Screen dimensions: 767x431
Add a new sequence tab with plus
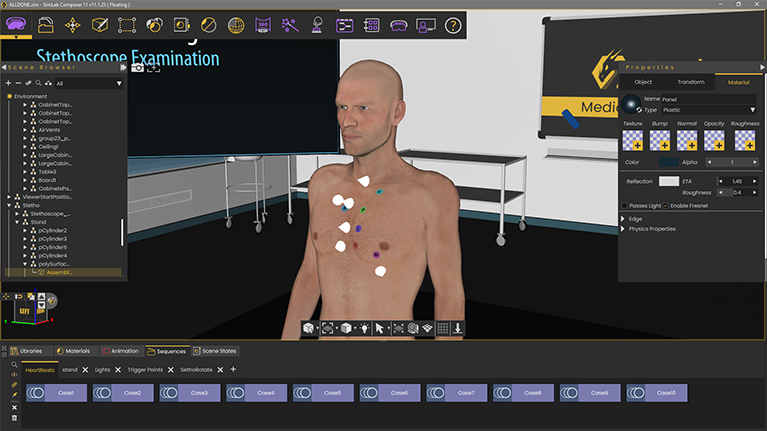click(x=233, y=369)
